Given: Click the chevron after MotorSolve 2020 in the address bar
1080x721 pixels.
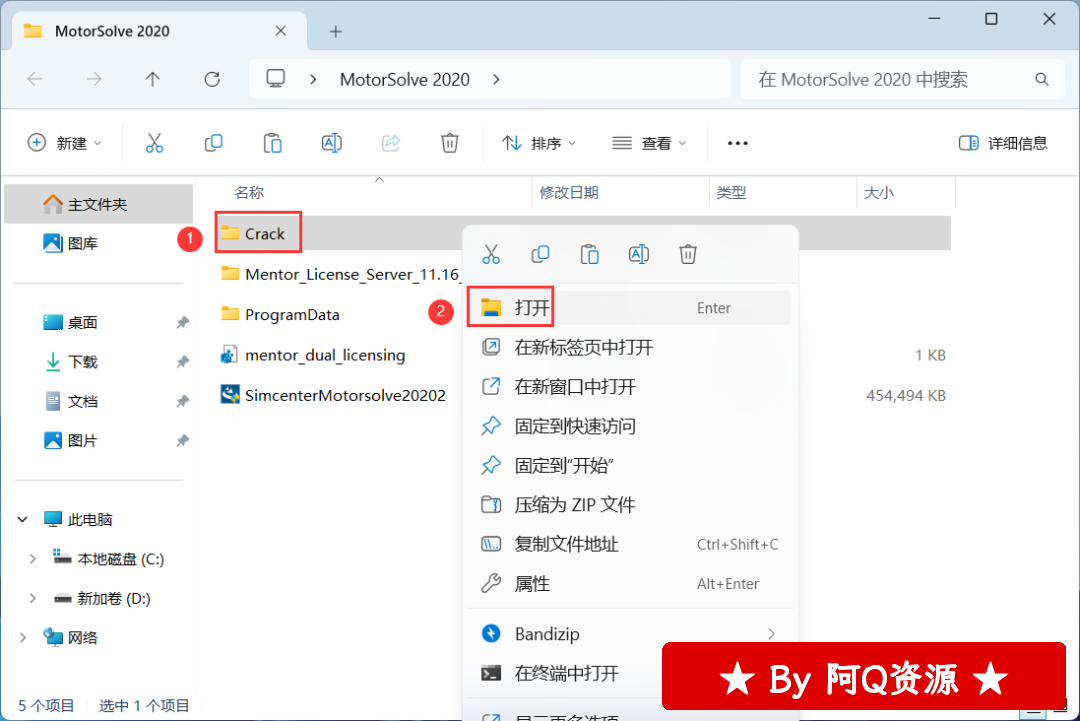Looking at the screenshot, I should click(497, 79).
